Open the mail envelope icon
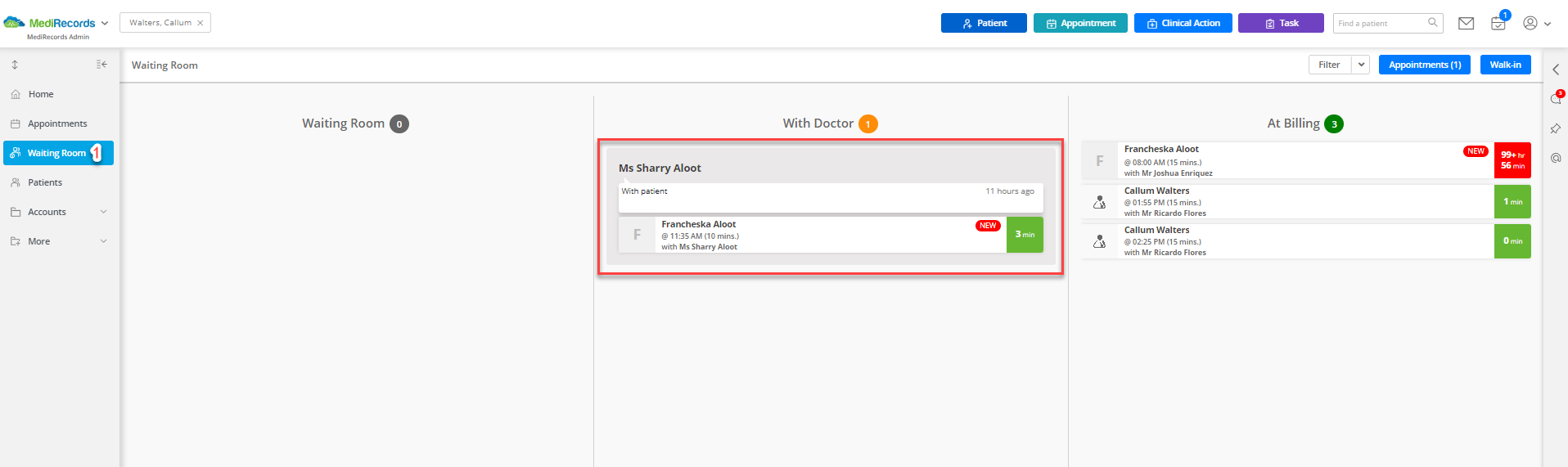1568x467 pixels. (1466, 24)
